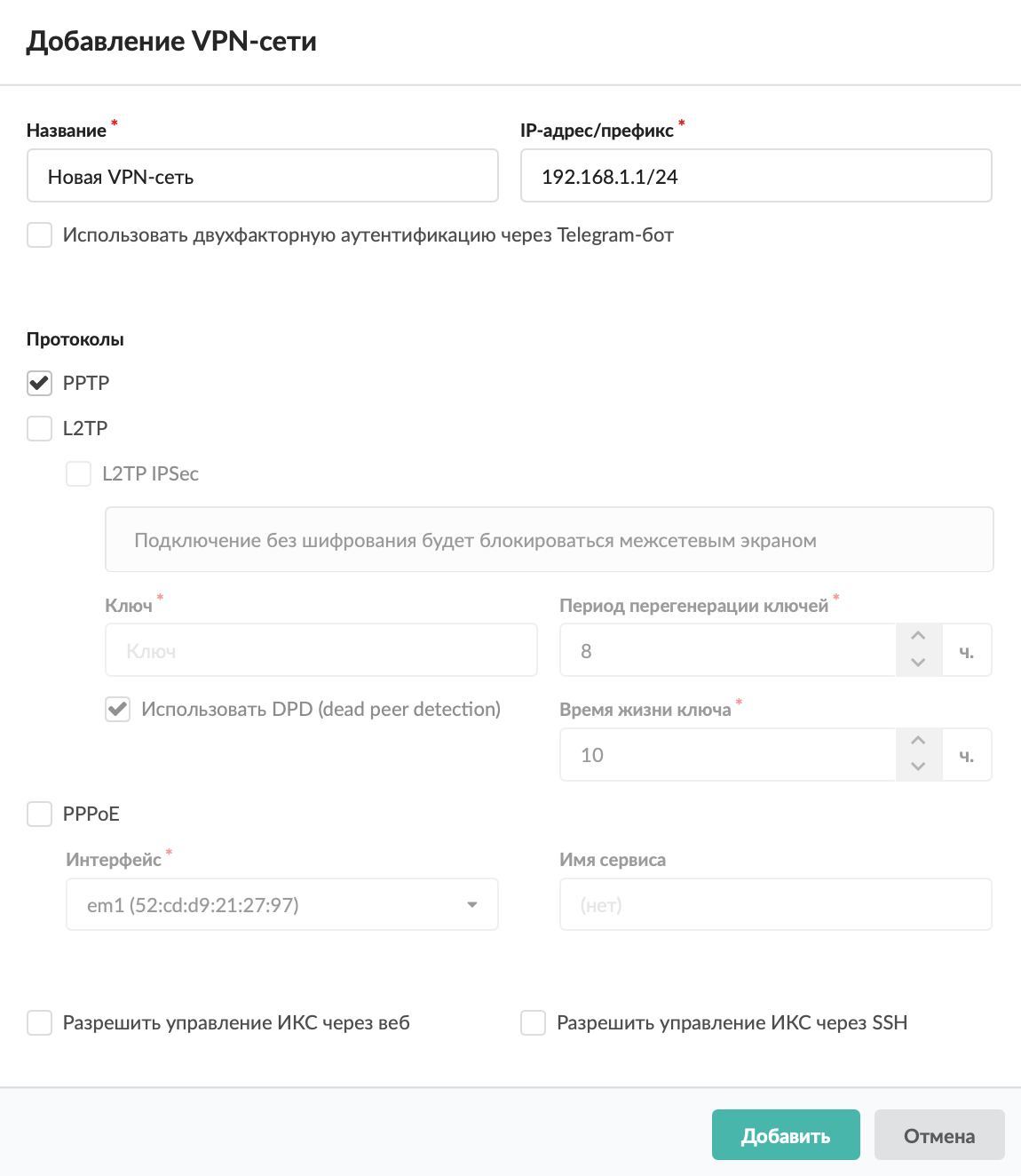This screenshot has width=1021, height=1176.
Task: Allow ИКС management via SSH checkbox
Action: [534, 1022]
